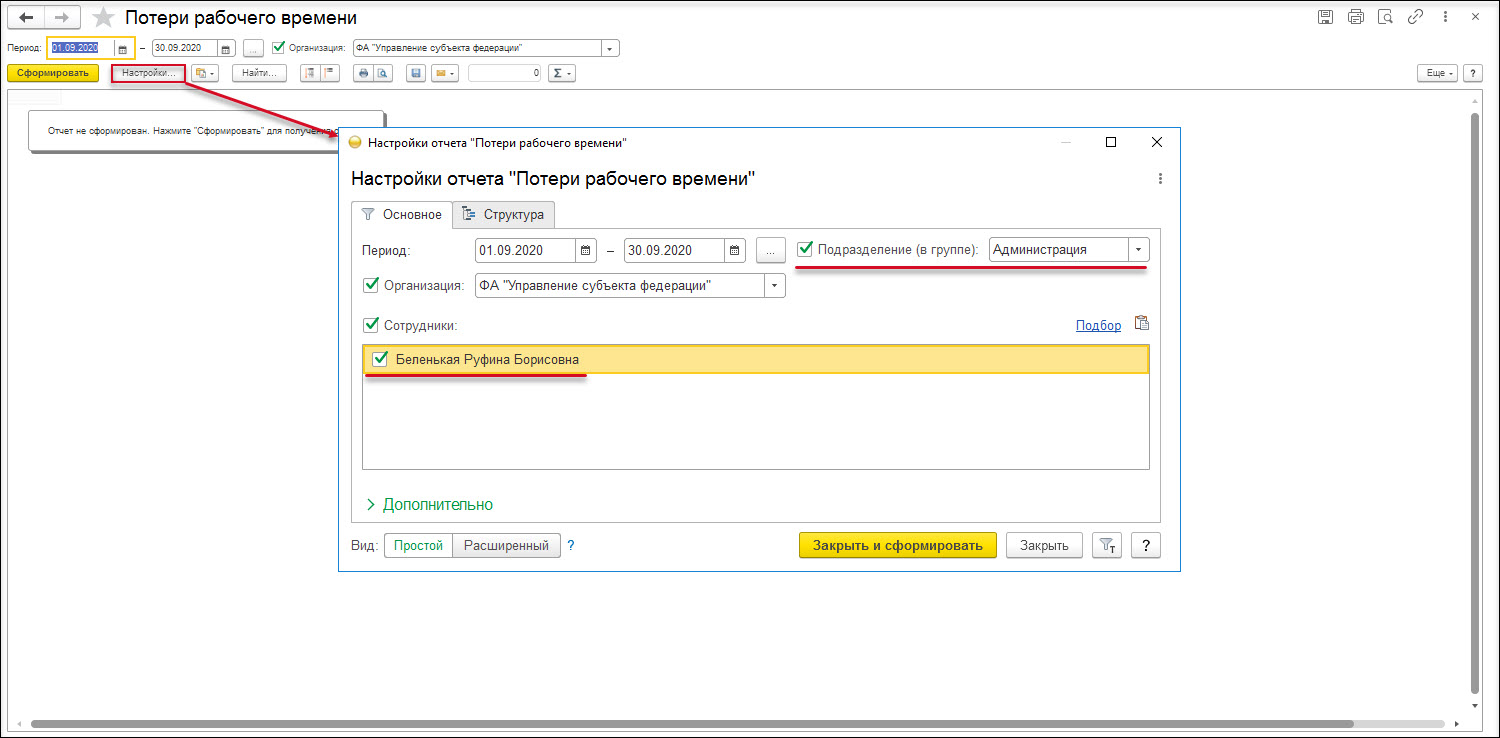
Task: Click the help '?' button in main toolbar
Action: pos(1472,73)
